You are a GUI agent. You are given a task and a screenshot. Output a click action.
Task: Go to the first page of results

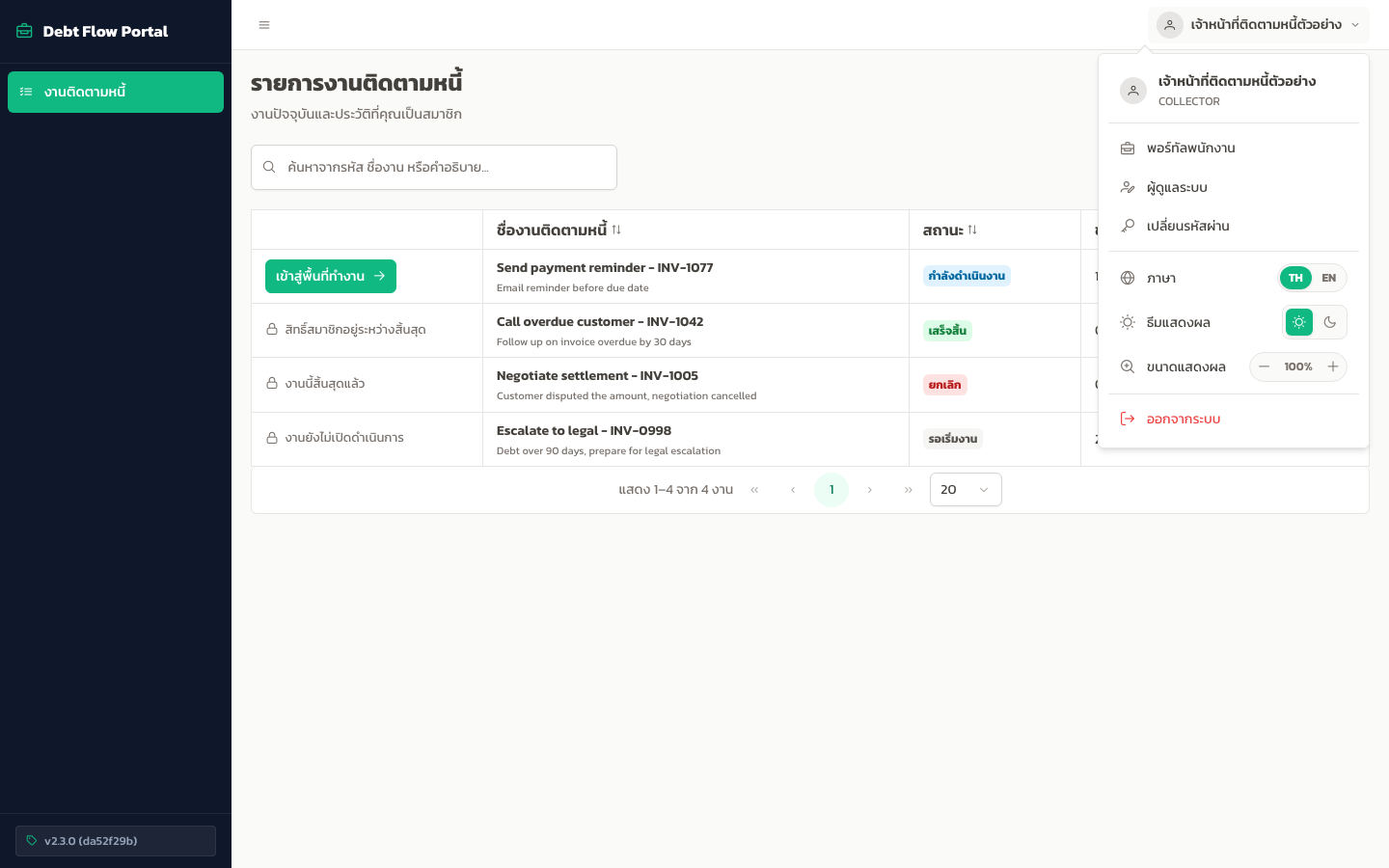[x=754, y=490]
